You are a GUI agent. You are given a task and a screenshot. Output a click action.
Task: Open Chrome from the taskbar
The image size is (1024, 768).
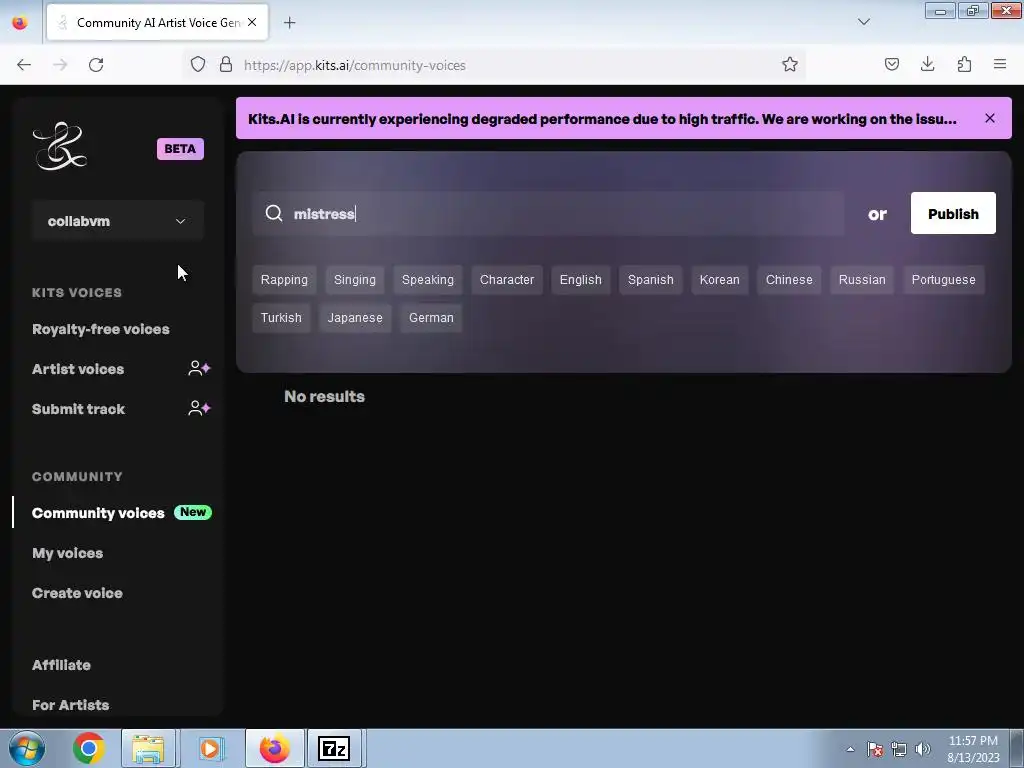tap(89, 748)
